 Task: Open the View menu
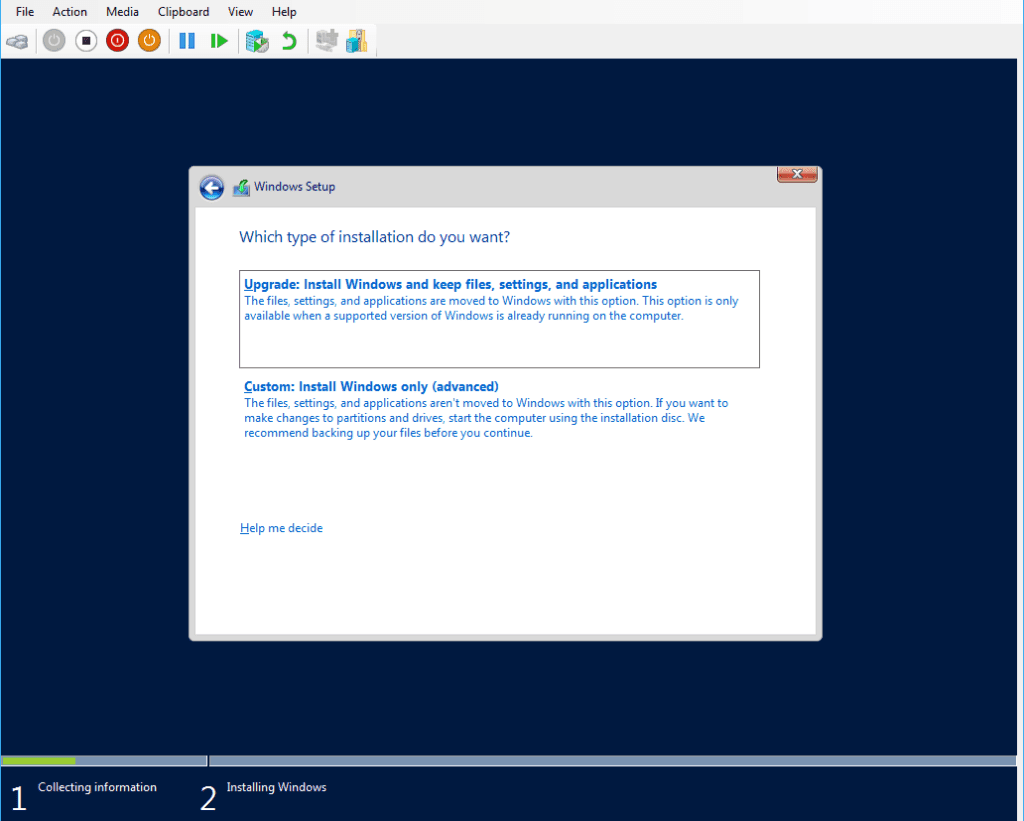pos(240,12)
